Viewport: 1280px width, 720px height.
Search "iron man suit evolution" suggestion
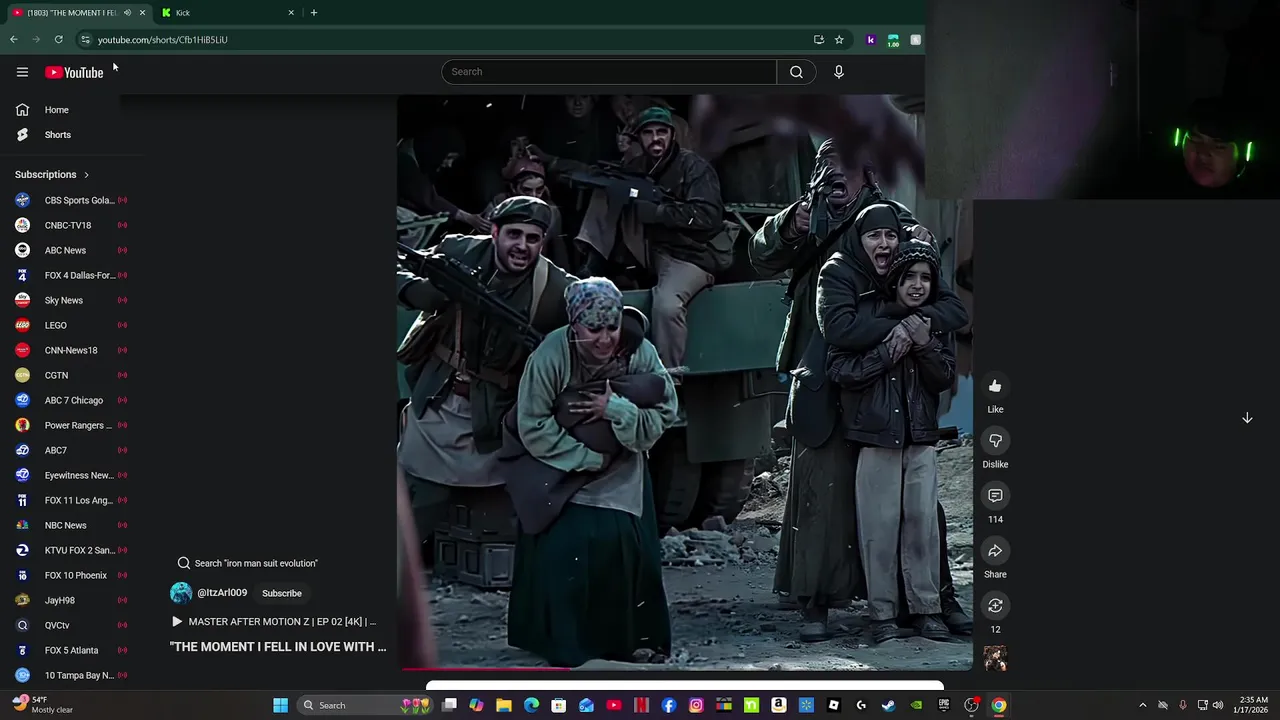point(247,563)
